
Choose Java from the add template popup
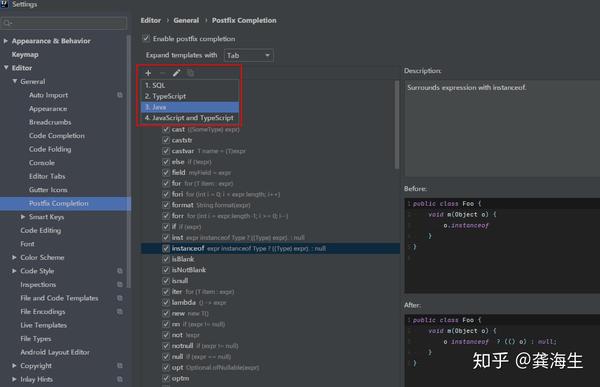190,107
